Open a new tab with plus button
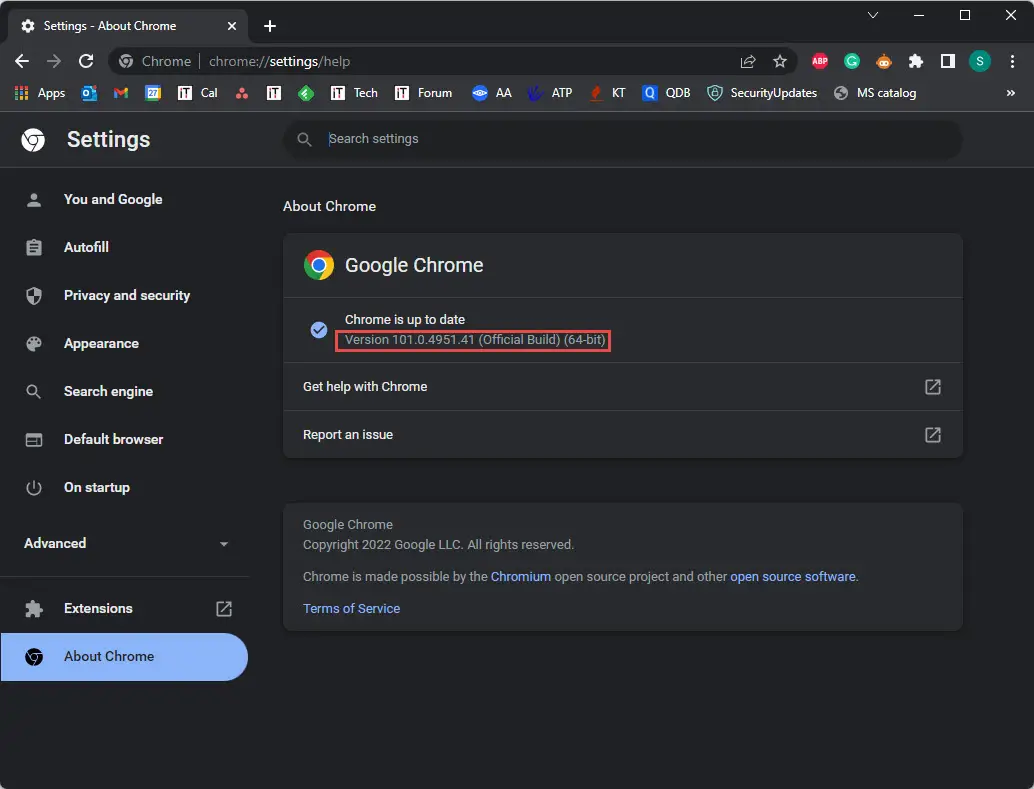Image resolution: width=1034 pixels, height=789 pixels. pos(270,26)
